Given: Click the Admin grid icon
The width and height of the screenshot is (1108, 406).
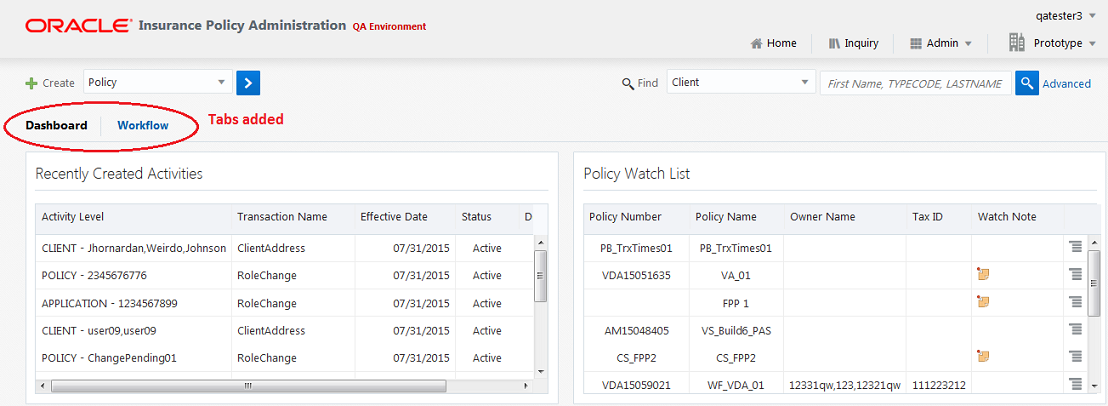Looking at the screenshot, I should tap(915, 44).
